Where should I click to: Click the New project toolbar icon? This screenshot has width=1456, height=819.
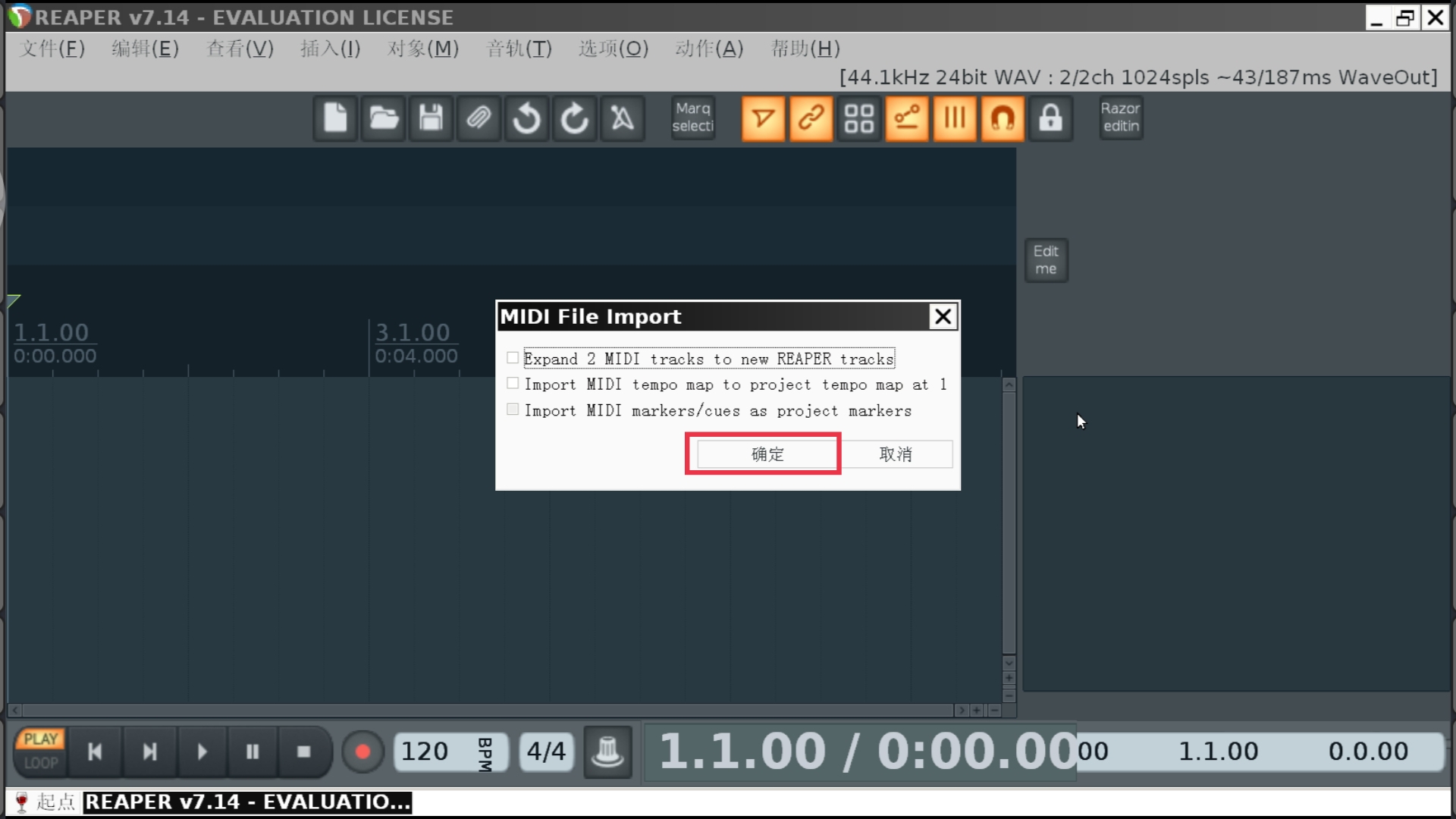click(335, 118)
